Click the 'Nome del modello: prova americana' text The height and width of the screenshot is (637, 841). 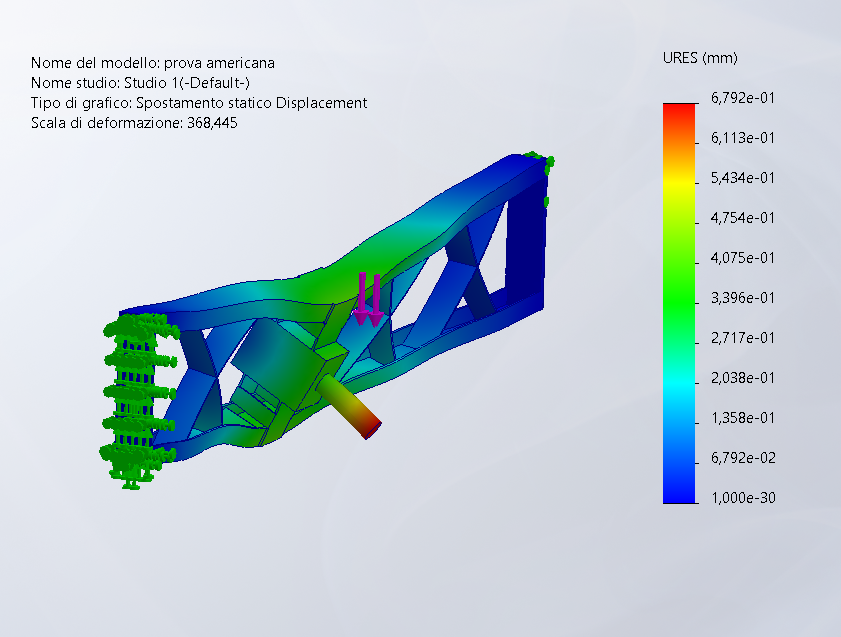(153, 63)
